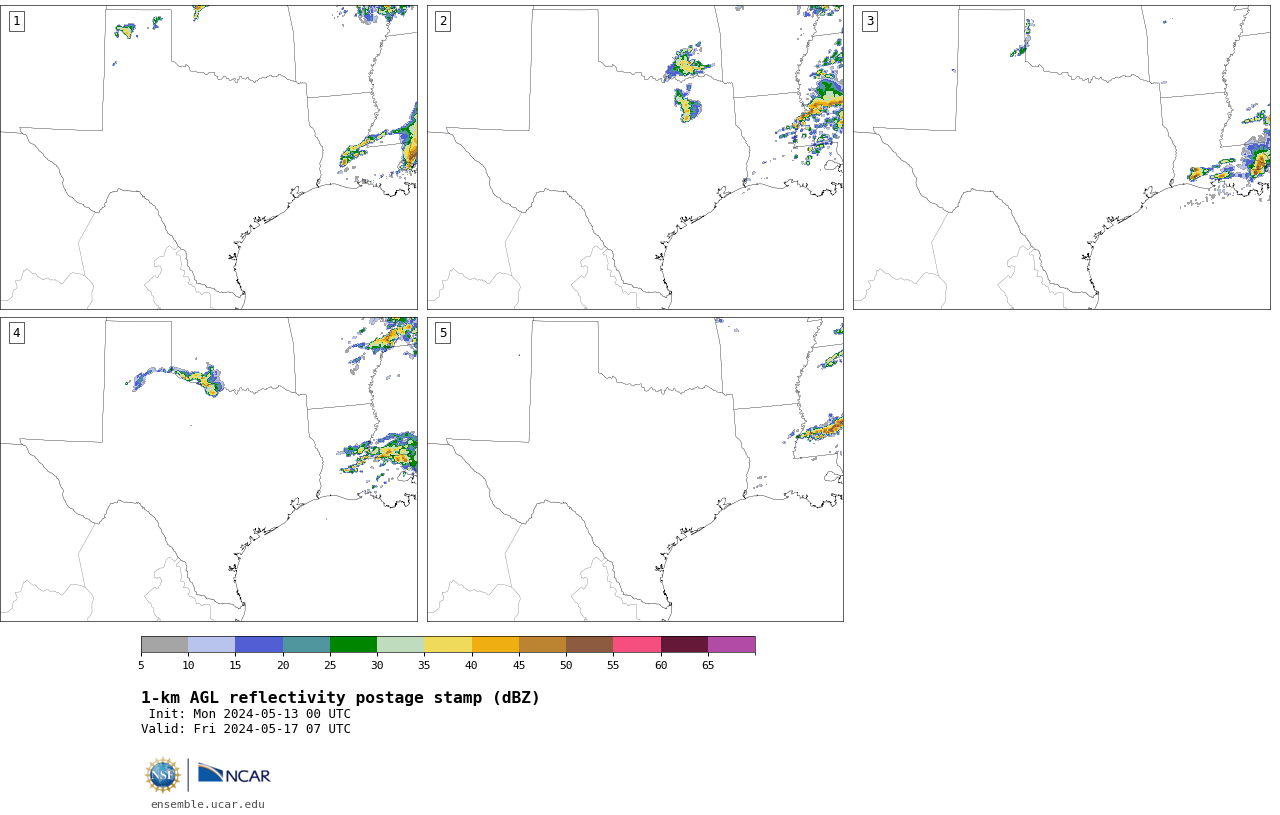Screen dimensions: 1280x815
Task: Open ensemble member 1 reflectivity map
Action: pos(208,157)
